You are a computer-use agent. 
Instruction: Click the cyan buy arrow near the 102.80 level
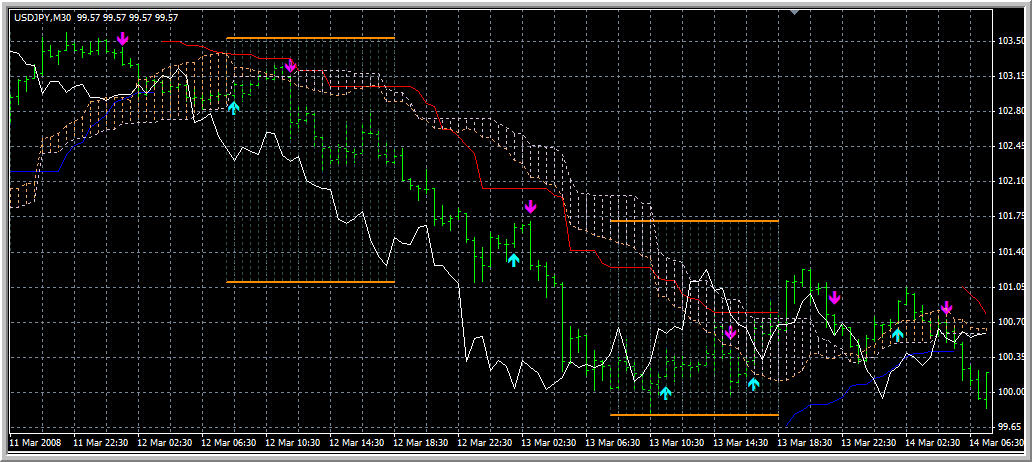pos(234,107)
